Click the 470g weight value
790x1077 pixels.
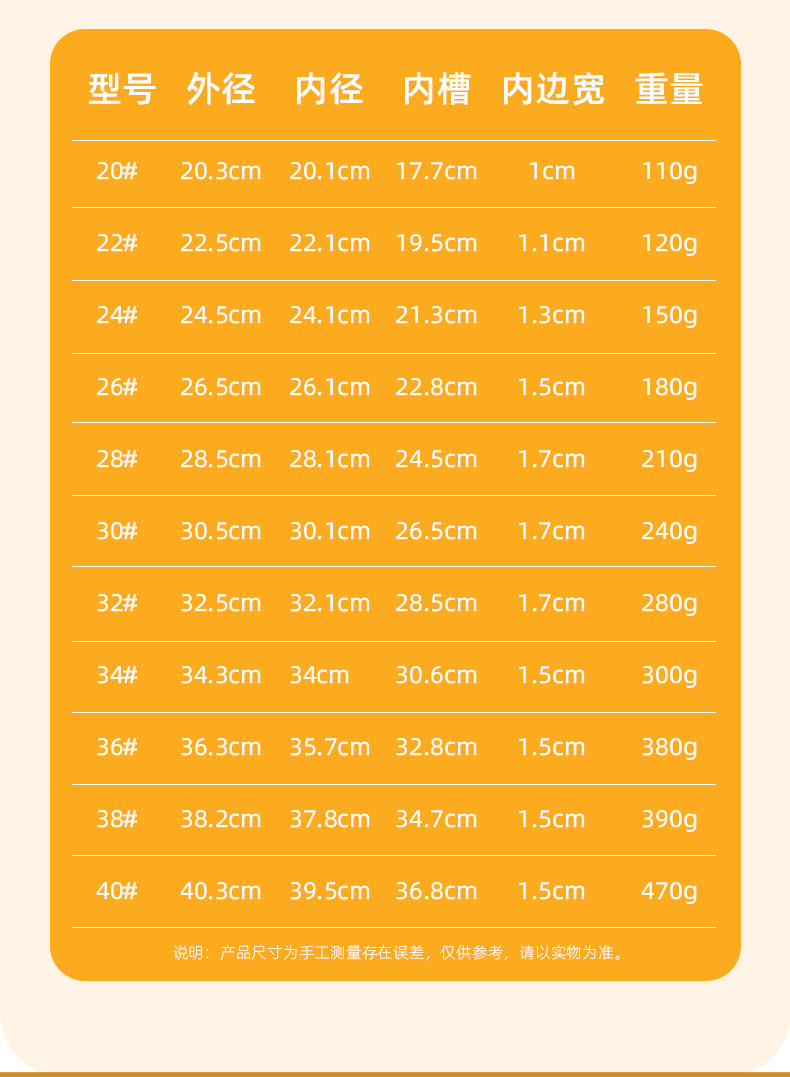click(669, 891)
